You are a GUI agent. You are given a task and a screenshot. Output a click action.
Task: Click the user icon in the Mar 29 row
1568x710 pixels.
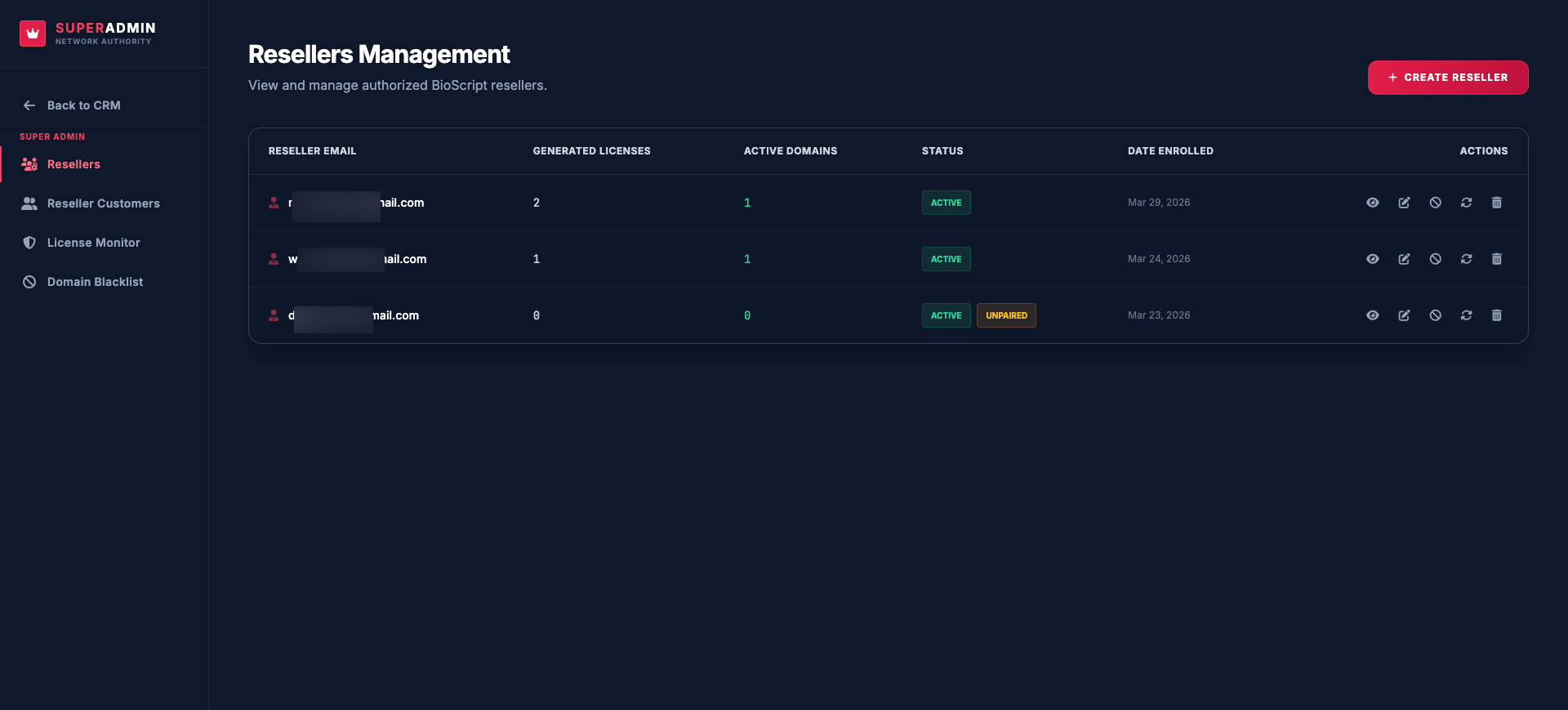(x=274, y=203)
